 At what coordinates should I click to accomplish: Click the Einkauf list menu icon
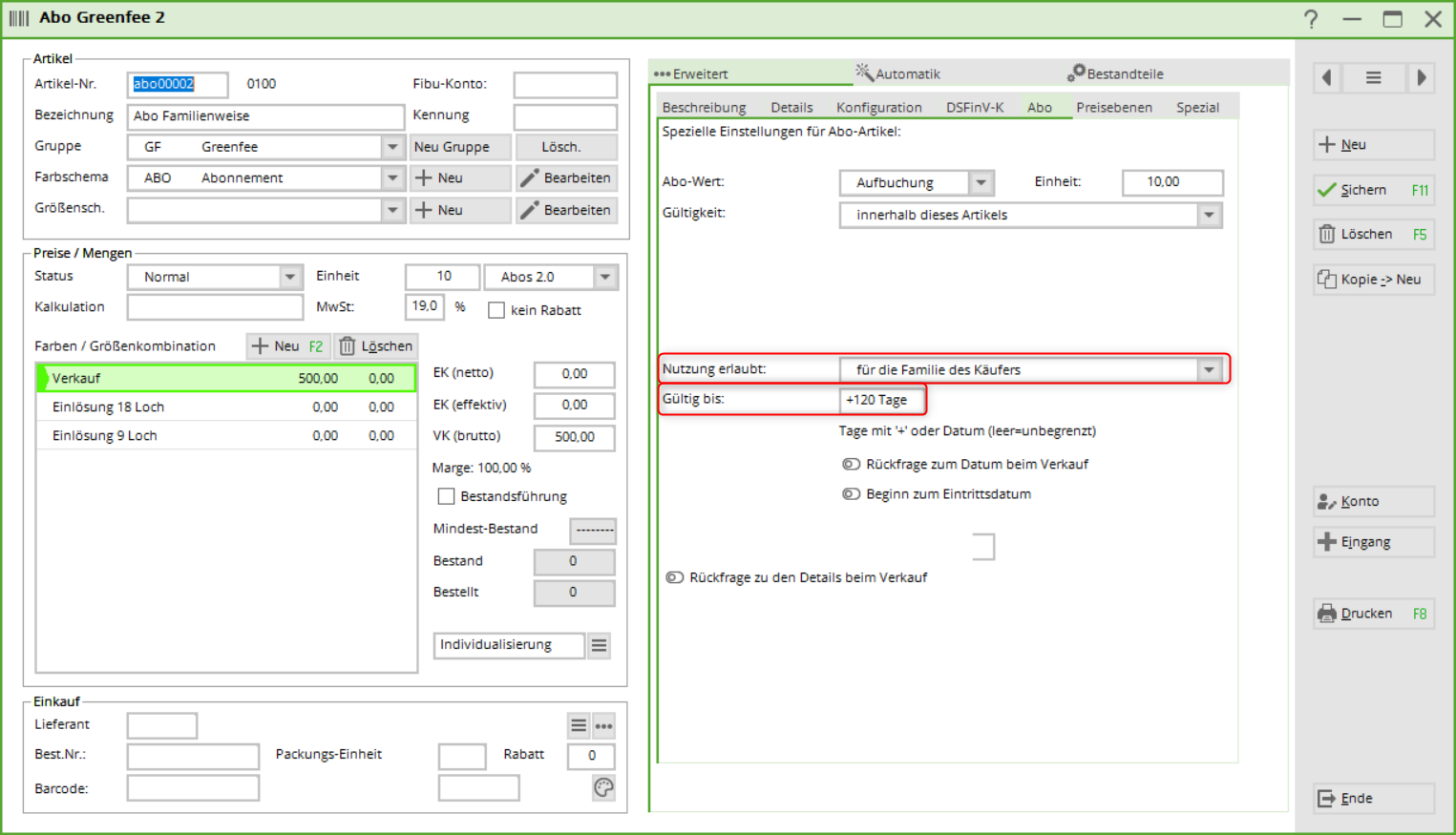(x=579, y=726)
